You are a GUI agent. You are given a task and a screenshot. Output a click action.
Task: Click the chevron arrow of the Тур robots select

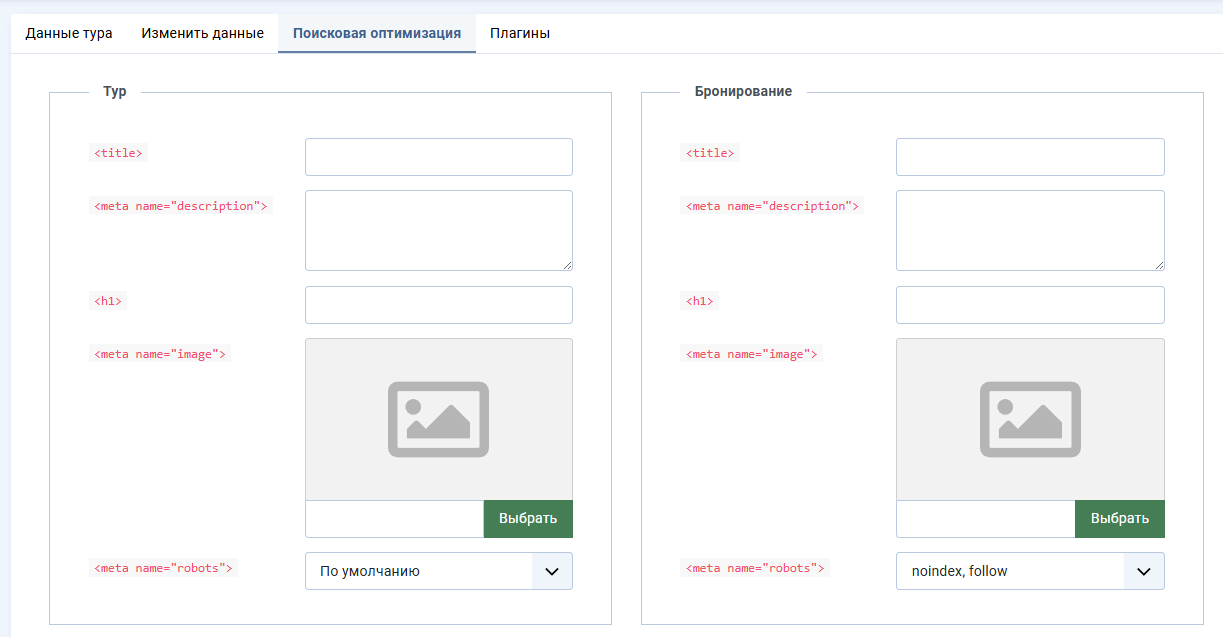coord(552,571)
